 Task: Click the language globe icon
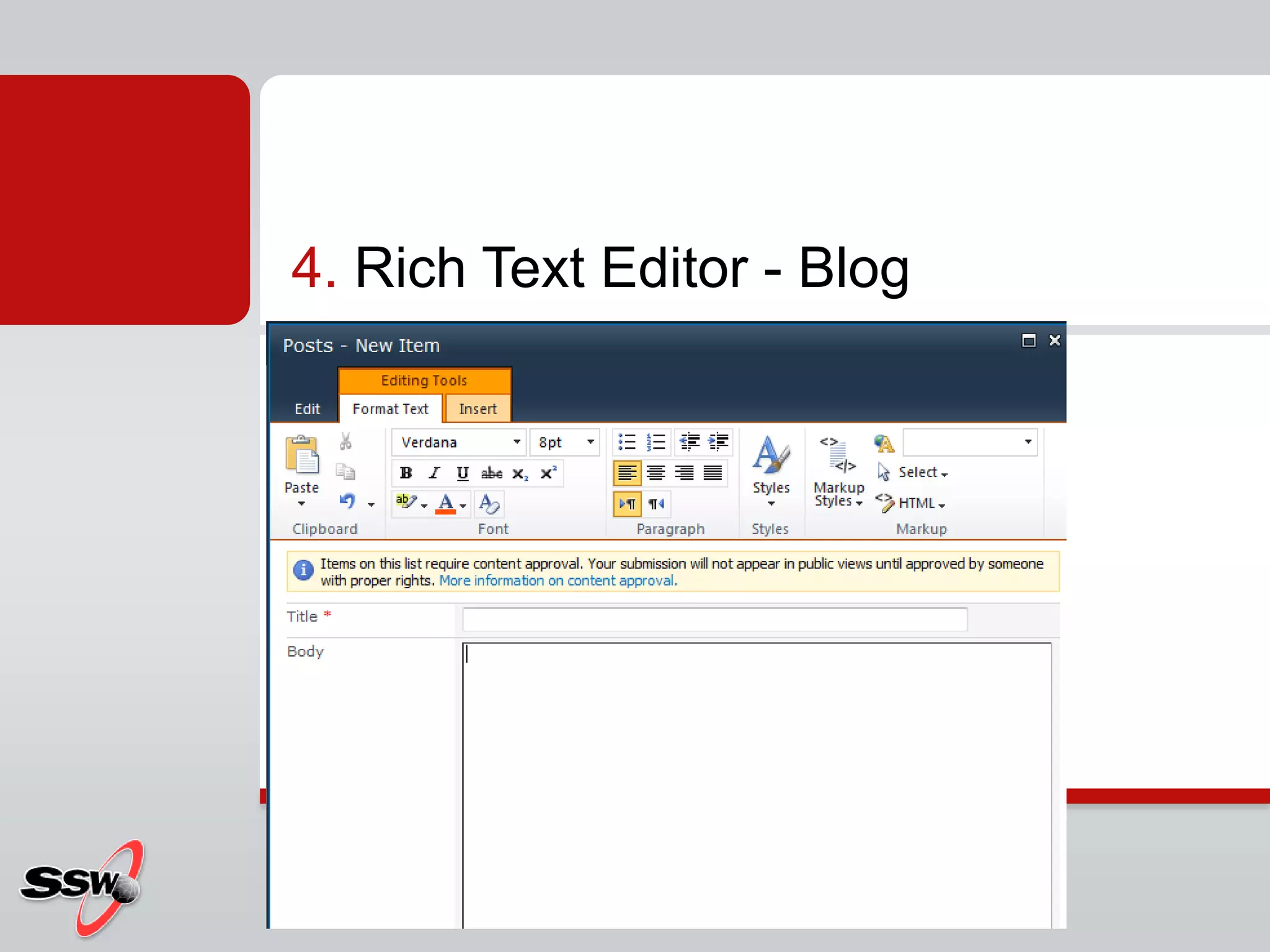pos(884,443)
